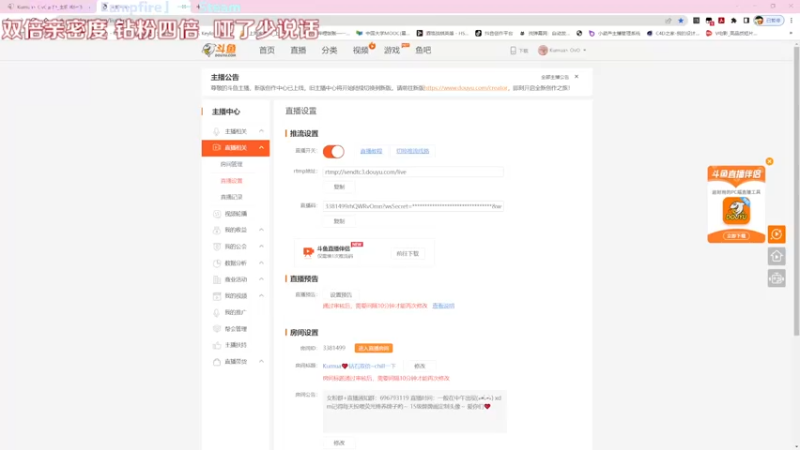Click the Douyu logo in the header
800x450 pixels.
click(x=219, y=50)
